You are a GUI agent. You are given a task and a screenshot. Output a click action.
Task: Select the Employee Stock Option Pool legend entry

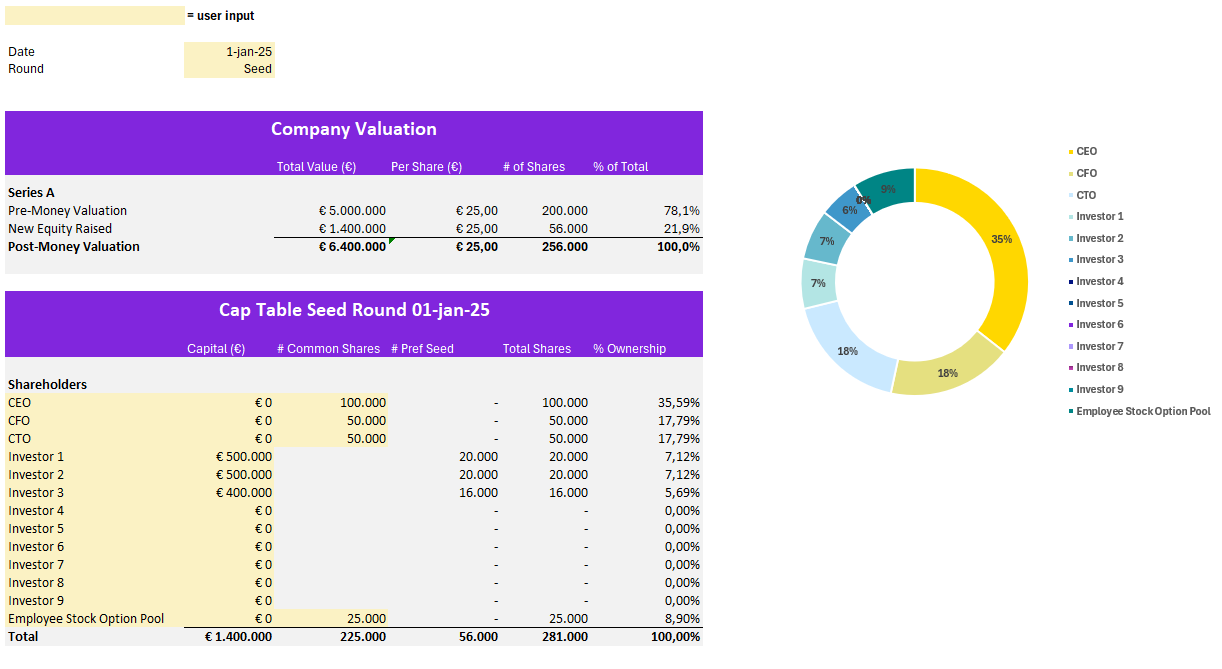(x=1142, y=411)
